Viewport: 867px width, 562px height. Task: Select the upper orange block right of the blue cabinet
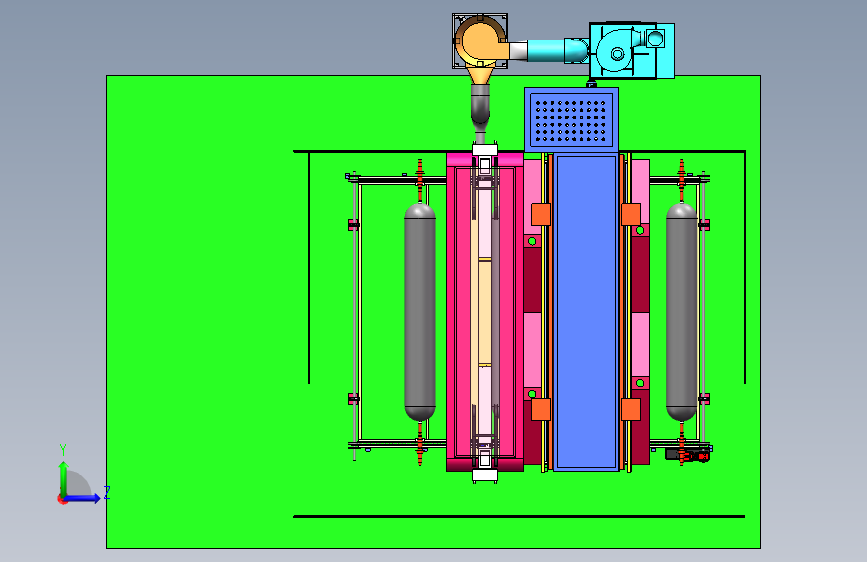coord(631,215)
